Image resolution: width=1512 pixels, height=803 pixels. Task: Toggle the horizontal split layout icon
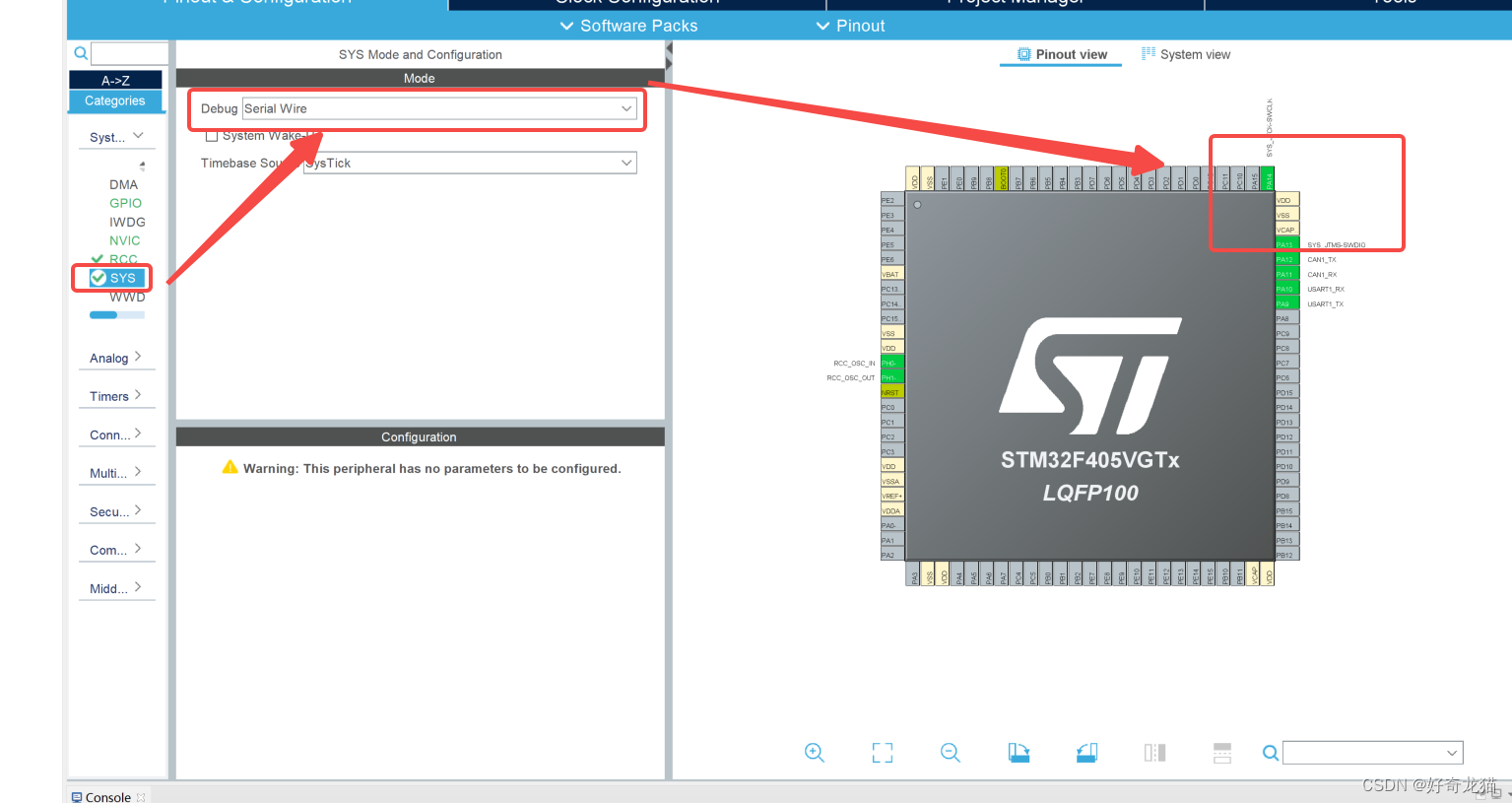click(x=1222, y=753)
